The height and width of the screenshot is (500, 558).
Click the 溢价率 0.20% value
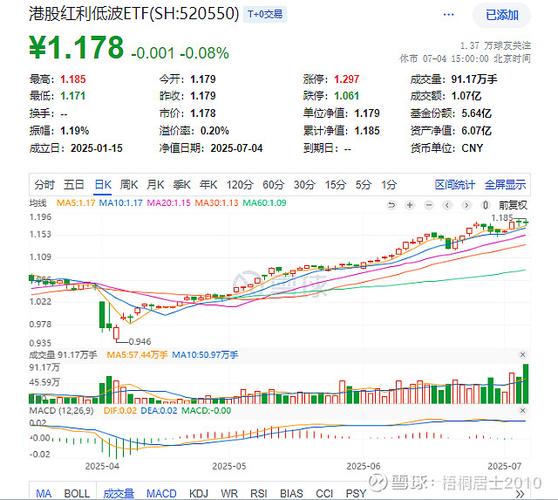(x=215, y=131)
